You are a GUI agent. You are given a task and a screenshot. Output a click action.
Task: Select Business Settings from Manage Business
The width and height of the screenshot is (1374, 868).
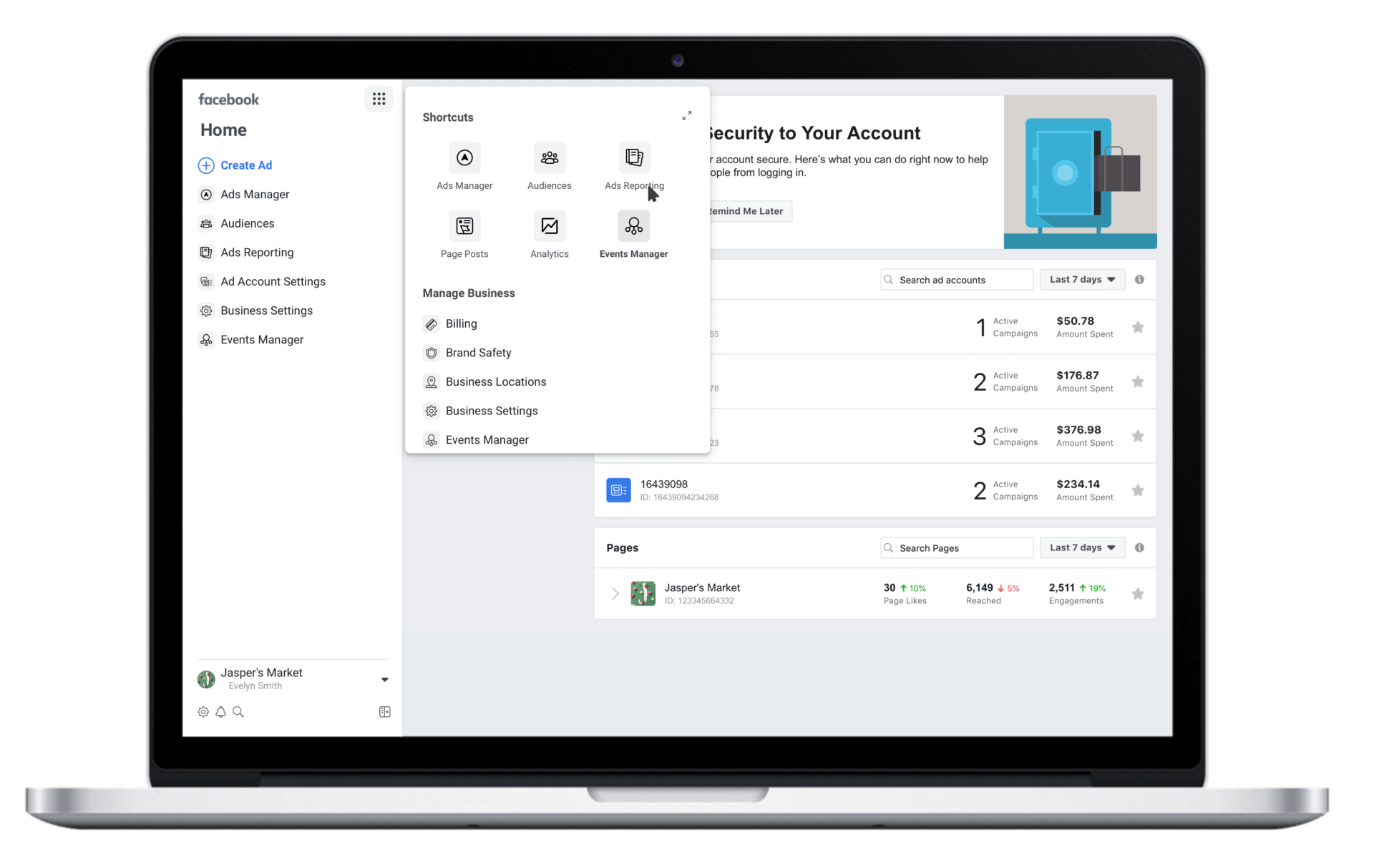pos(493,411)
